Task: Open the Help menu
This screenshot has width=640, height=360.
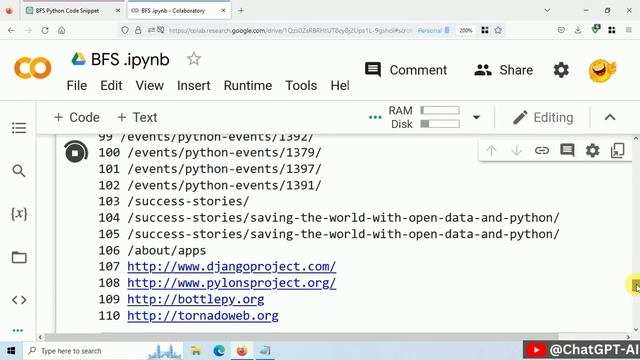Action: coord(340,86)
